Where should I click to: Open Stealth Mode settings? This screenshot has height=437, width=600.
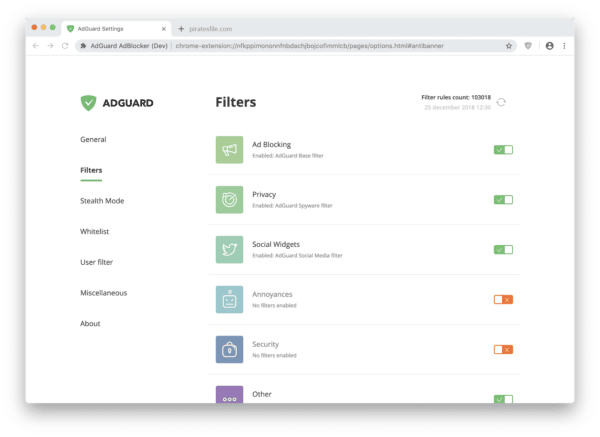(x=102, y=201)
